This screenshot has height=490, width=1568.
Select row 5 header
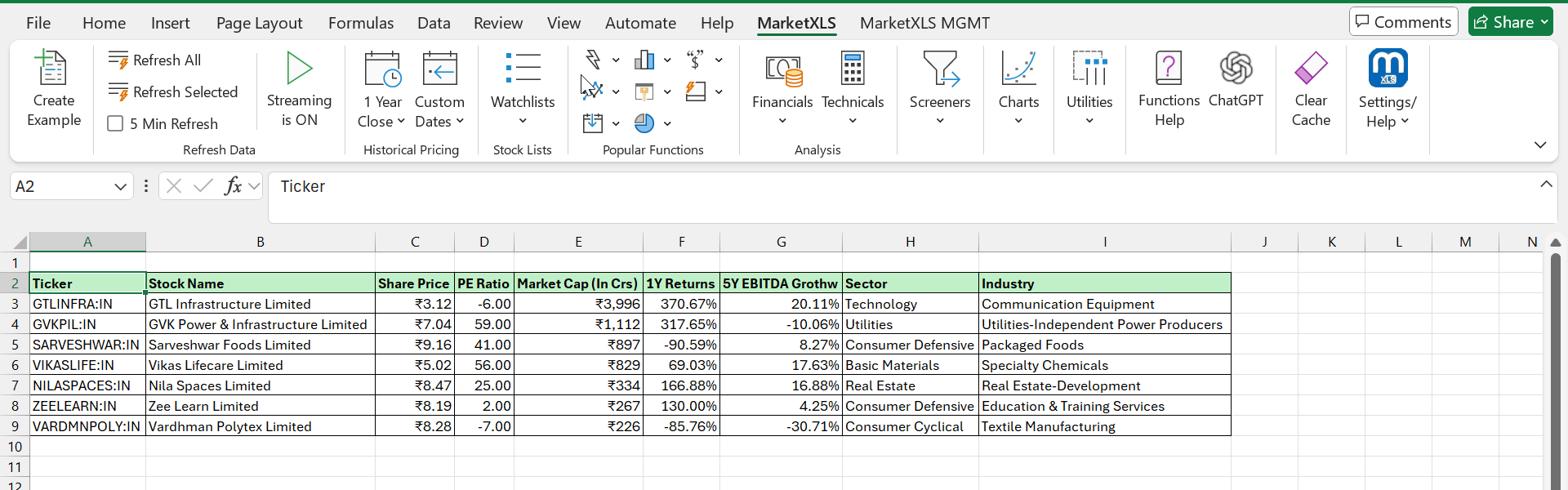(x=15, y=345)
